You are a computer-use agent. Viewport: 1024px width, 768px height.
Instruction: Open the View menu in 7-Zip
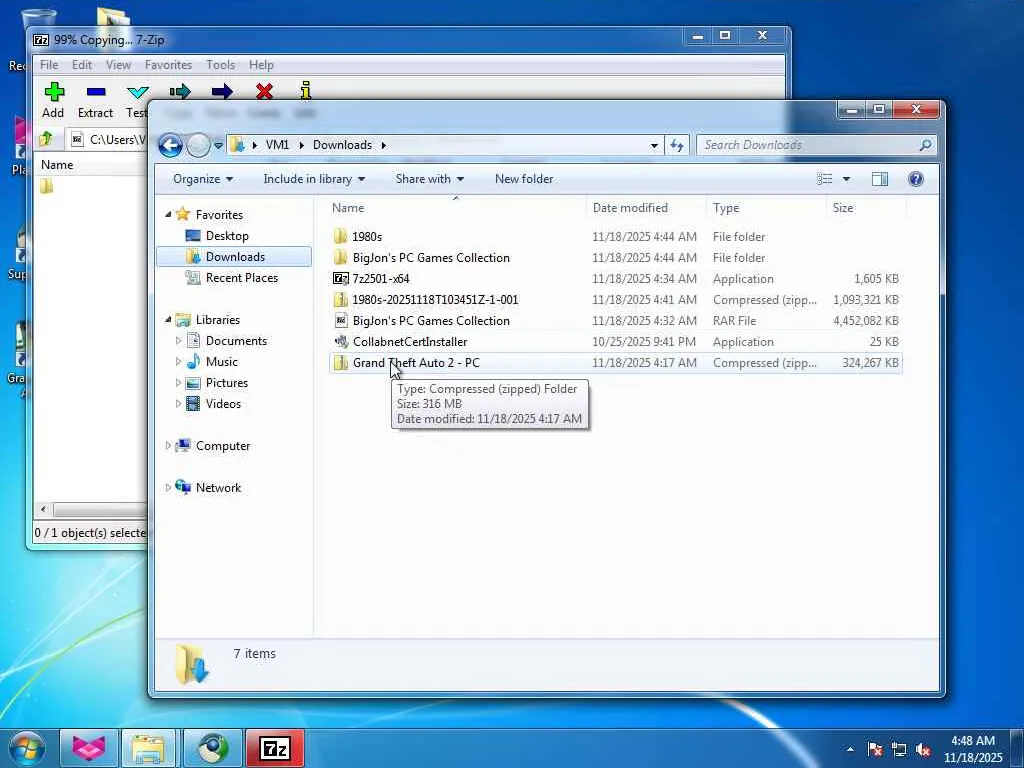tap(118, 65)
